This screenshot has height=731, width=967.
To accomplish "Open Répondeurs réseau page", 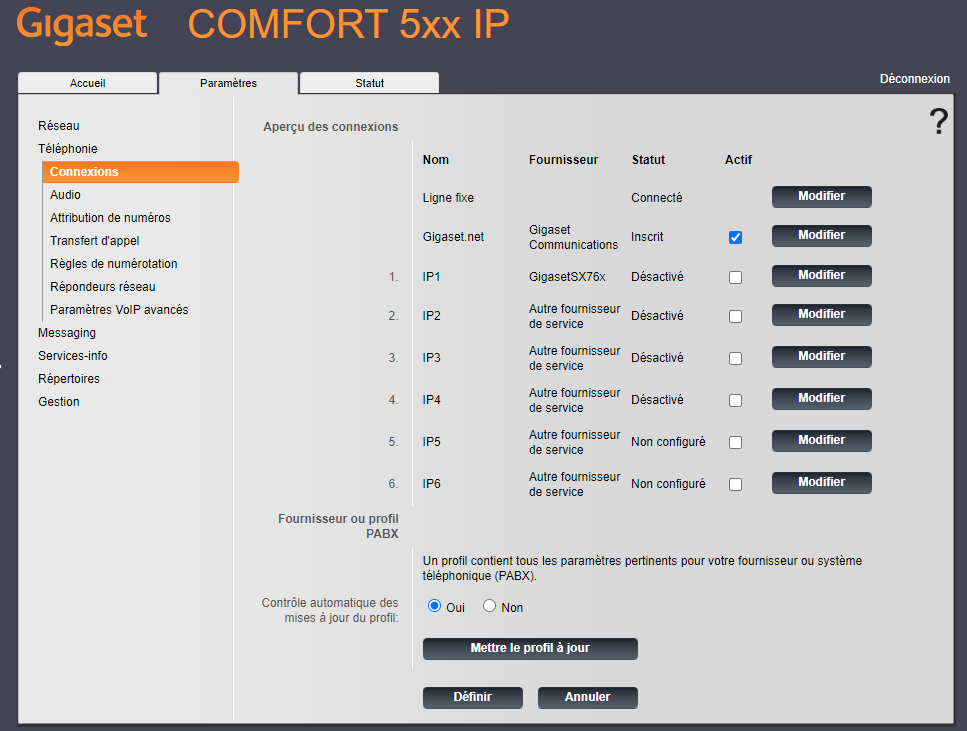I will 102,287.
